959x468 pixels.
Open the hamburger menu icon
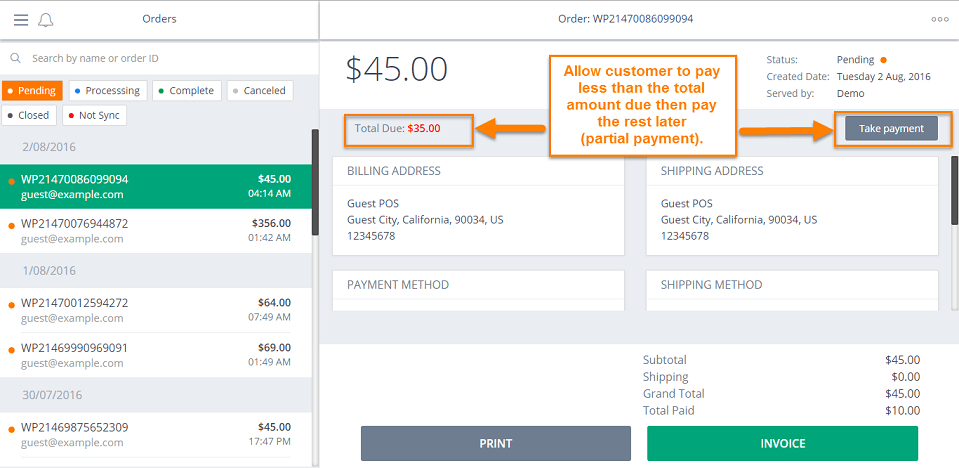21,19
